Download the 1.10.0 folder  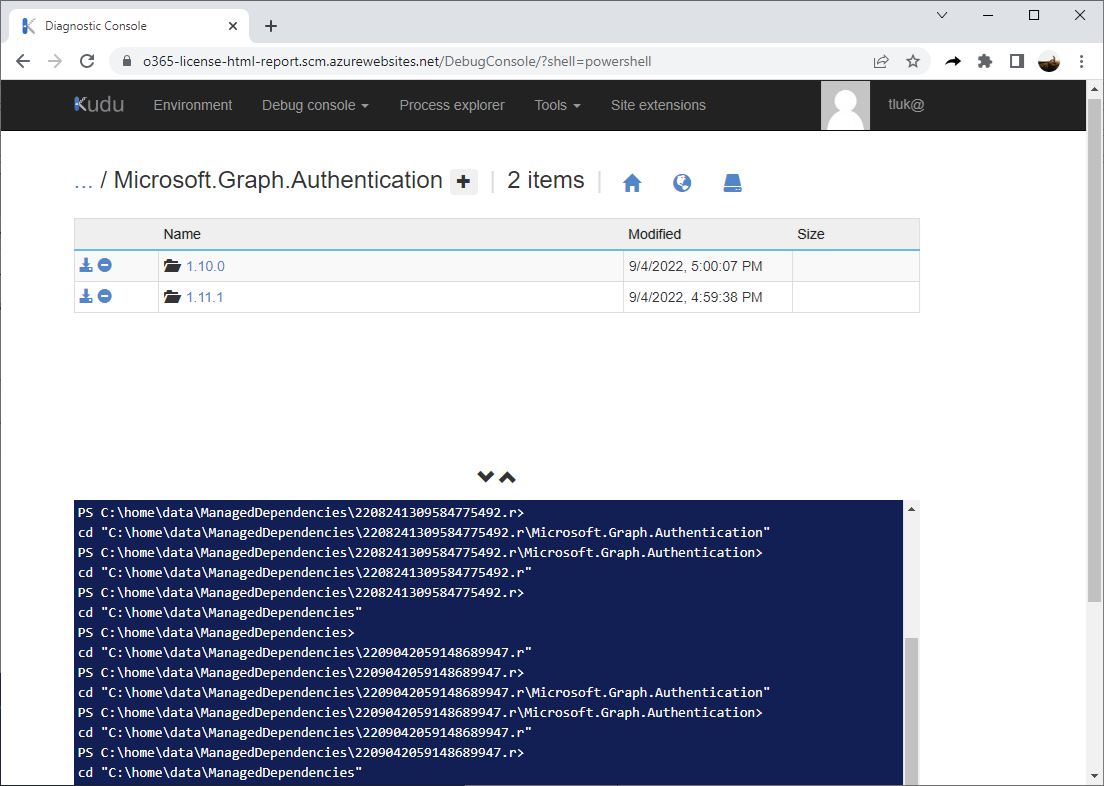86,265
